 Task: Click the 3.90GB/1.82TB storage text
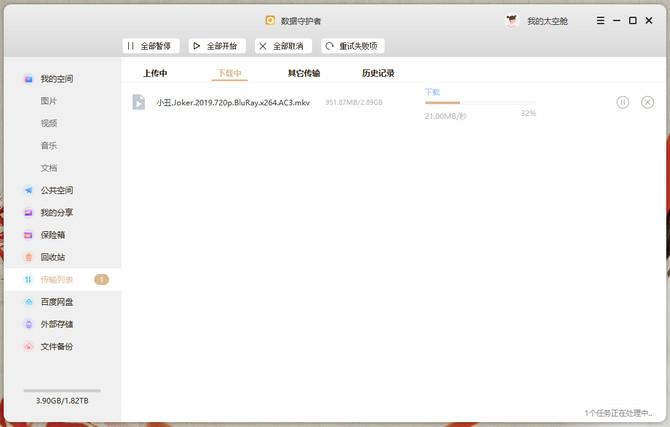pyautogui.click(x=62, y=401)
